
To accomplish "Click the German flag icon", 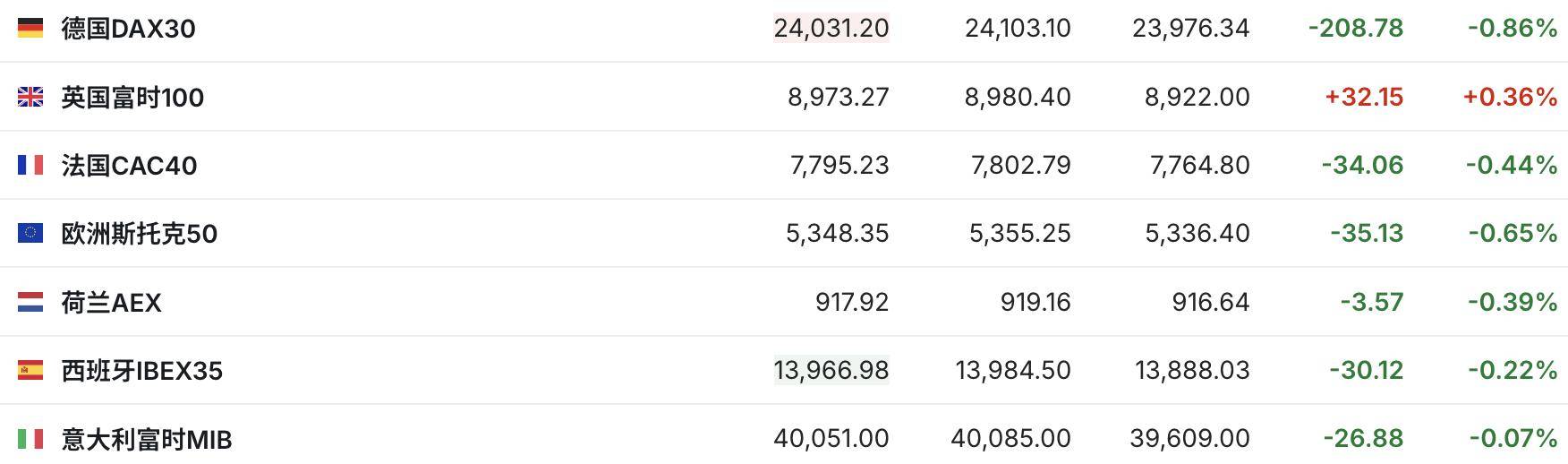I will point(30,29).
